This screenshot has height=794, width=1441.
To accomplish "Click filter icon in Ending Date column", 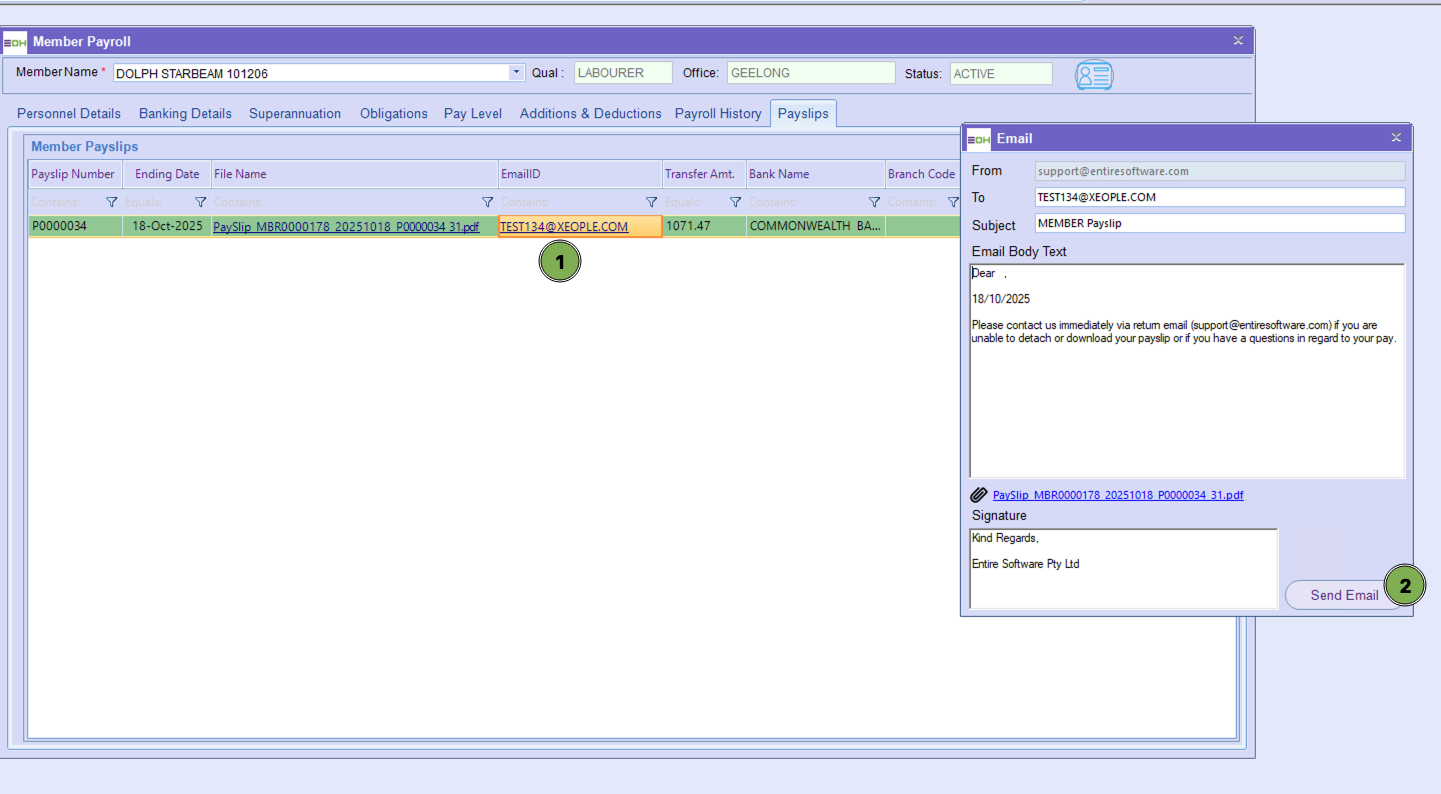I will tap(200, 202).
